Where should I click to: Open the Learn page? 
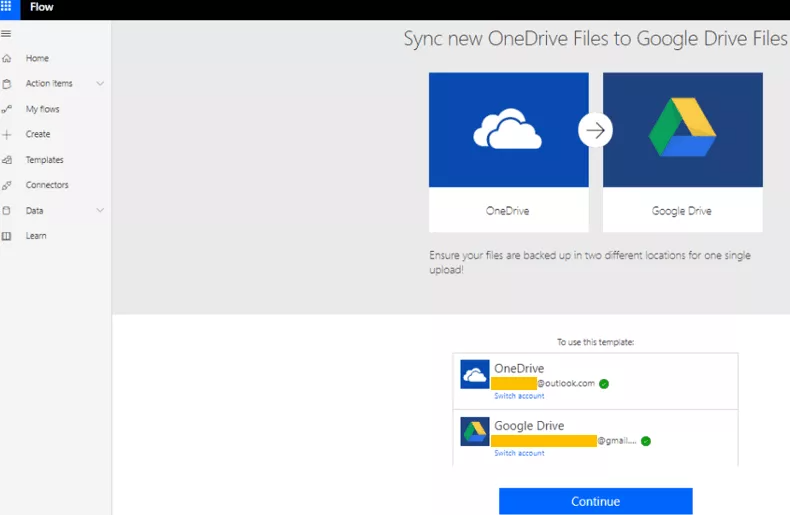click(36, 236)
